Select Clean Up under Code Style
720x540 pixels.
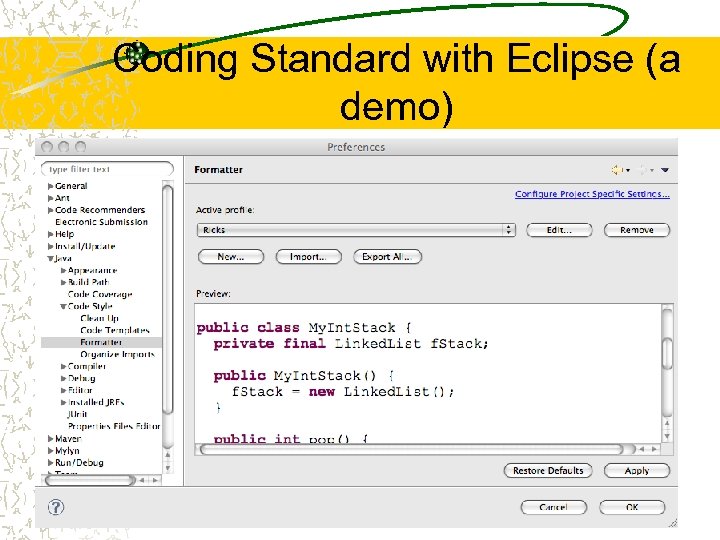99,318
